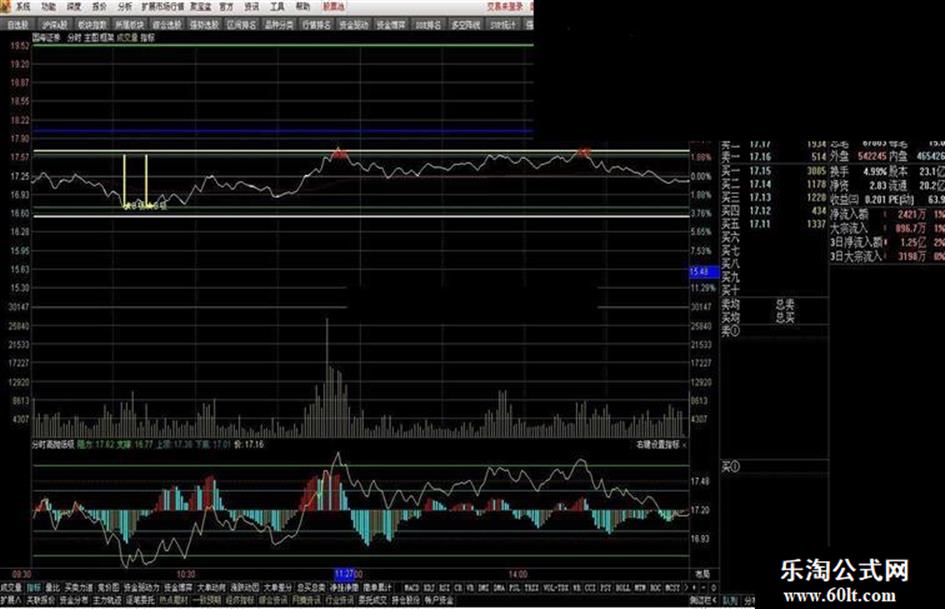Close the 右键设置指标 hint with its × icon
Viewport: 945px width, 609px height.
pyautogui.click(x=685, y=445)
